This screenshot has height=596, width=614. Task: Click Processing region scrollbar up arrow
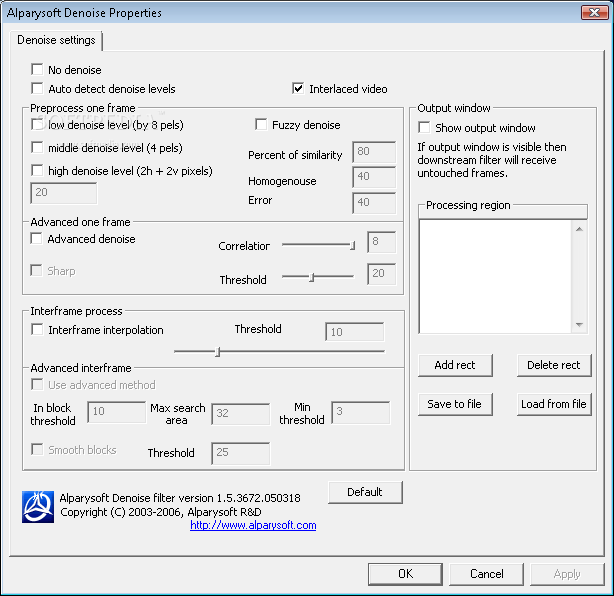point(580,229)
